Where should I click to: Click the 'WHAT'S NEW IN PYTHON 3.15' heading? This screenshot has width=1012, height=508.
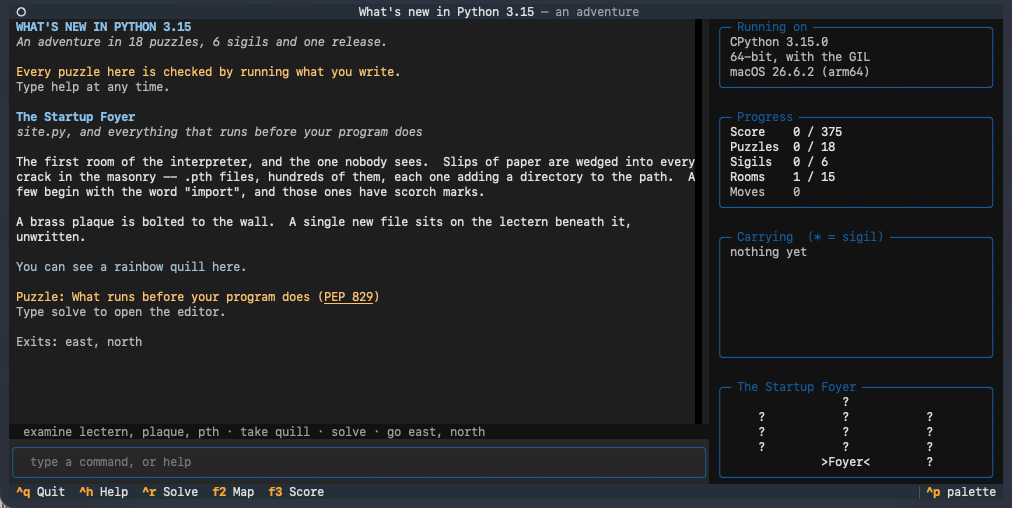pos(103,26)
